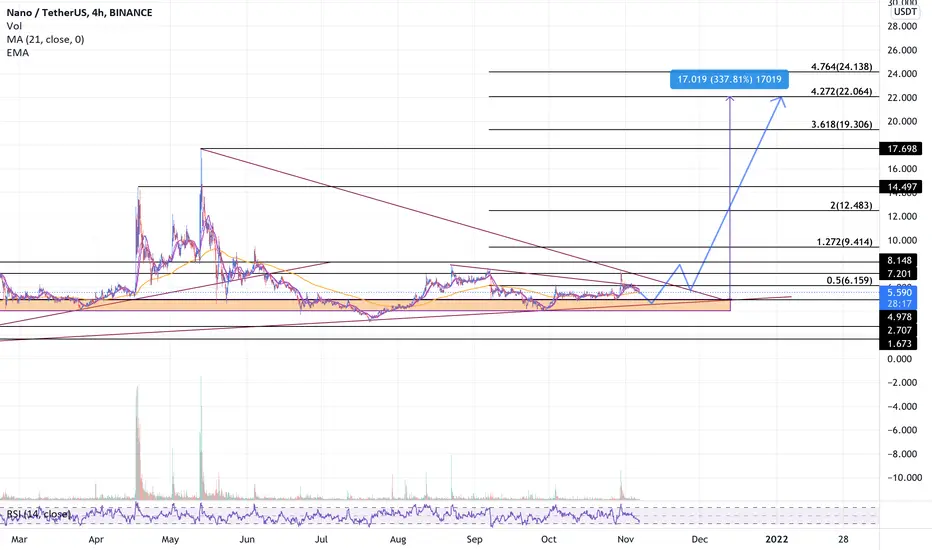Click Jul on the time axis
This screenshot has width=932, height=550.
pos(321,539)
